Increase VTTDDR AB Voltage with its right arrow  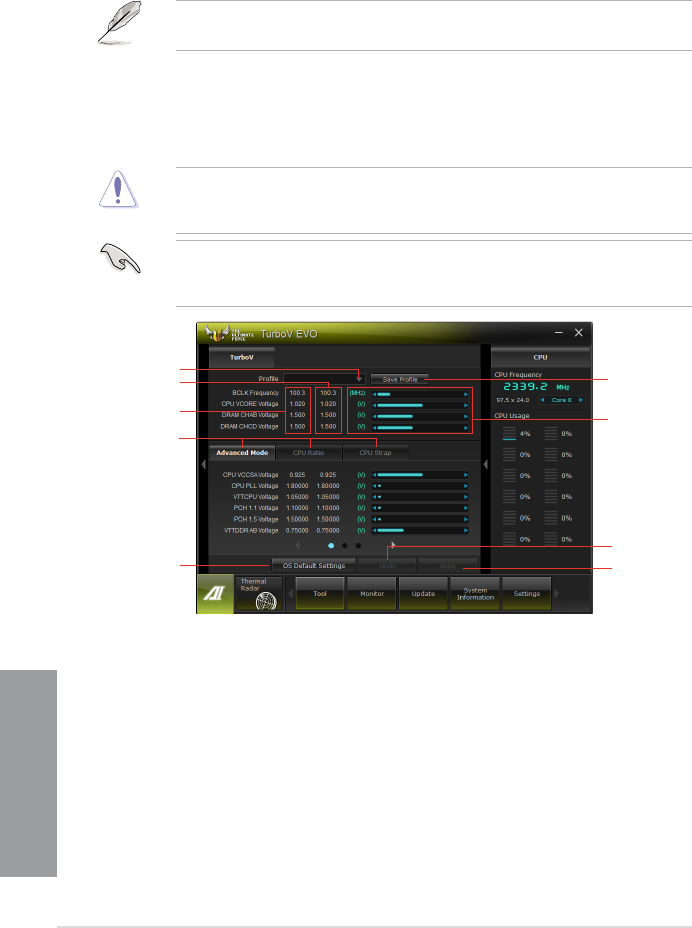click(x=466, y=530)
